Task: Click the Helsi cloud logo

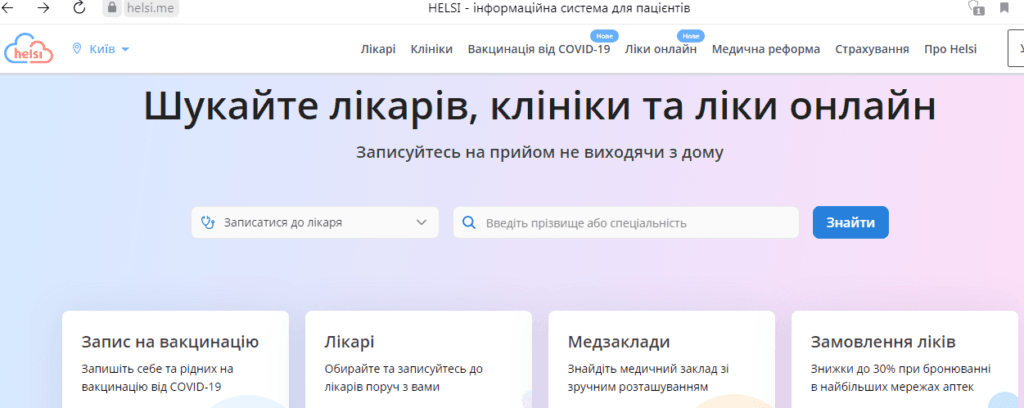Action: (x=29, y=48)
